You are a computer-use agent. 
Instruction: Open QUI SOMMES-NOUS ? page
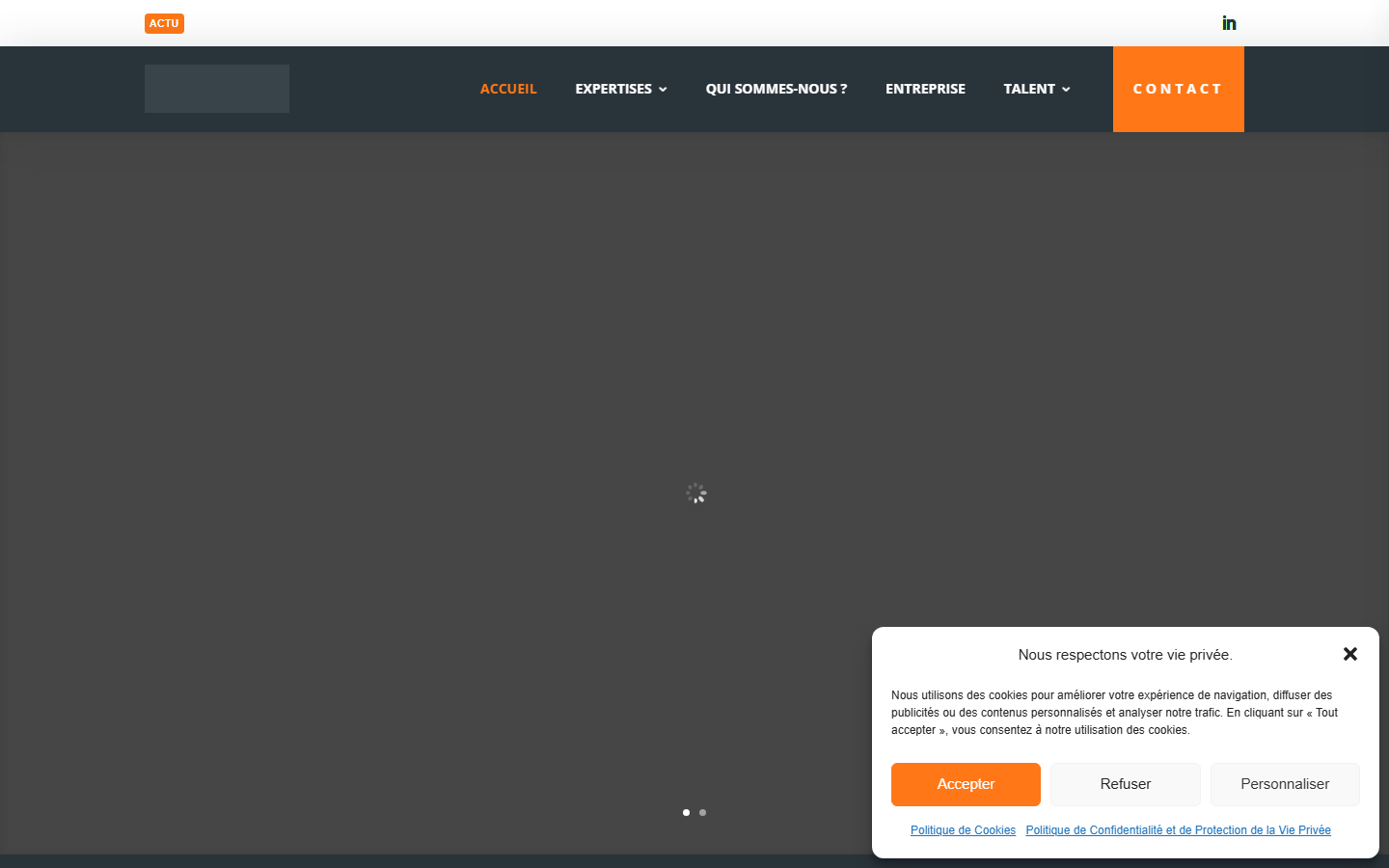click(776, 89)
